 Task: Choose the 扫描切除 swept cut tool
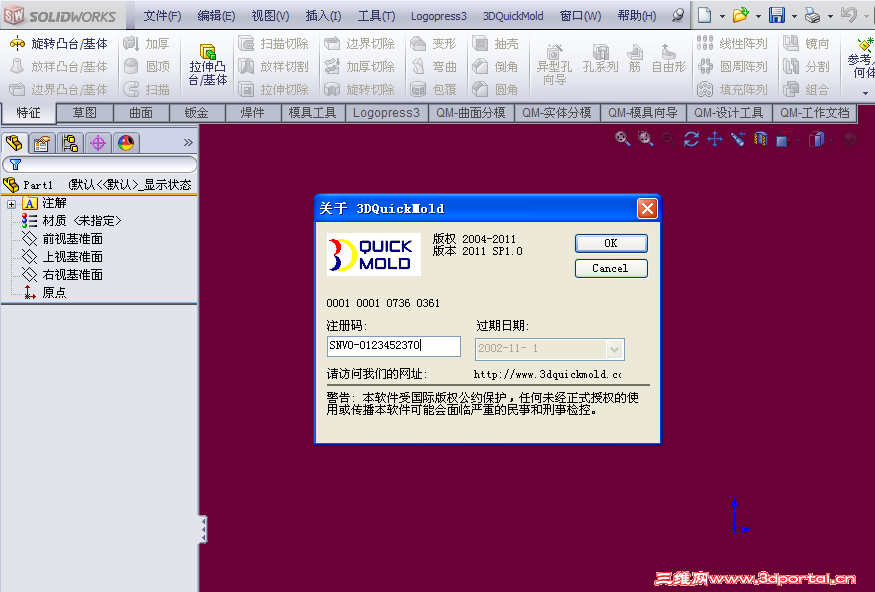[x=273, y=44]
